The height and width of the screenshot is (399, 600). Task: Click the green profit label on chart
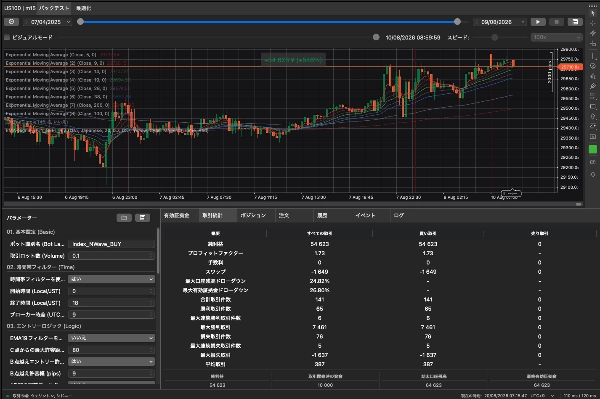click(293, 60)
